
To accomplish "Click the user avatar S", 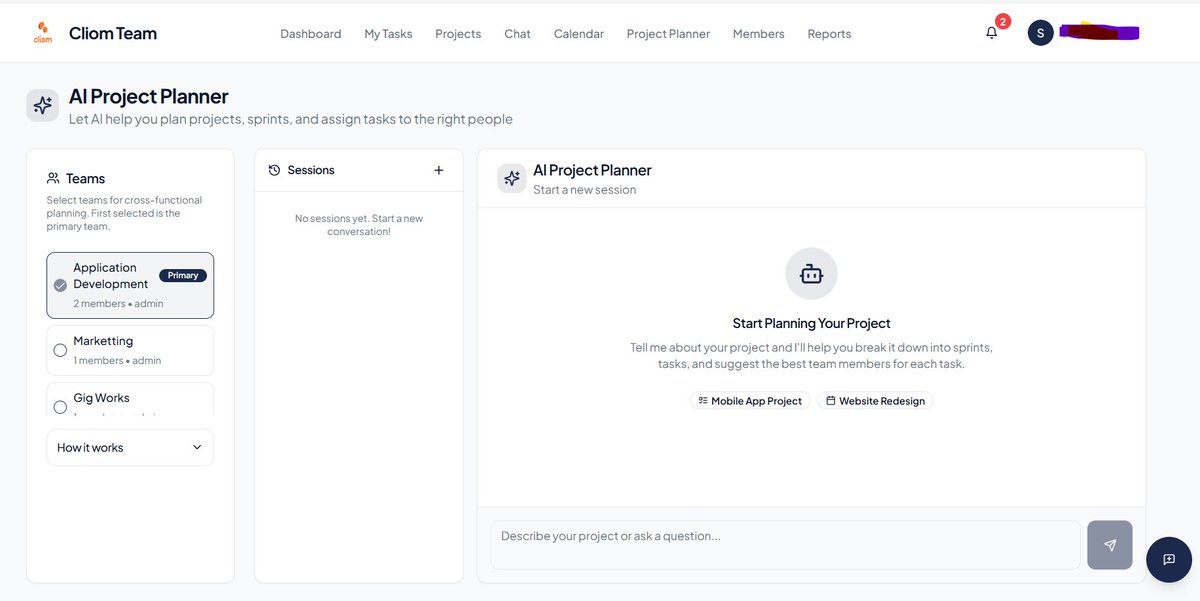I will pyautogui.click(x=1040, y=33).
